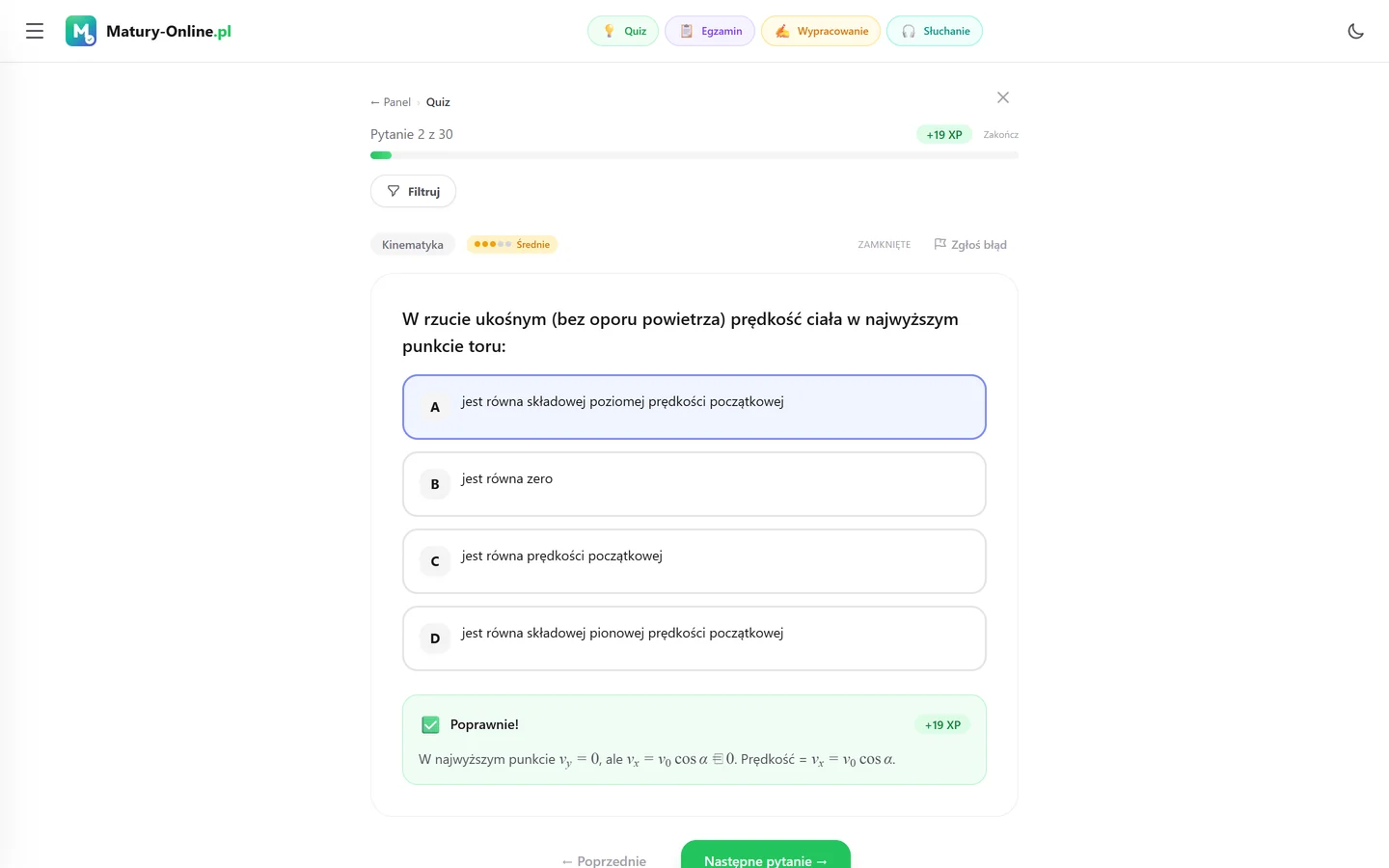The width and height of the screenshot is (1389, 868).
Task: Toggle dark mode moon icon
Action: [1355, 31]
